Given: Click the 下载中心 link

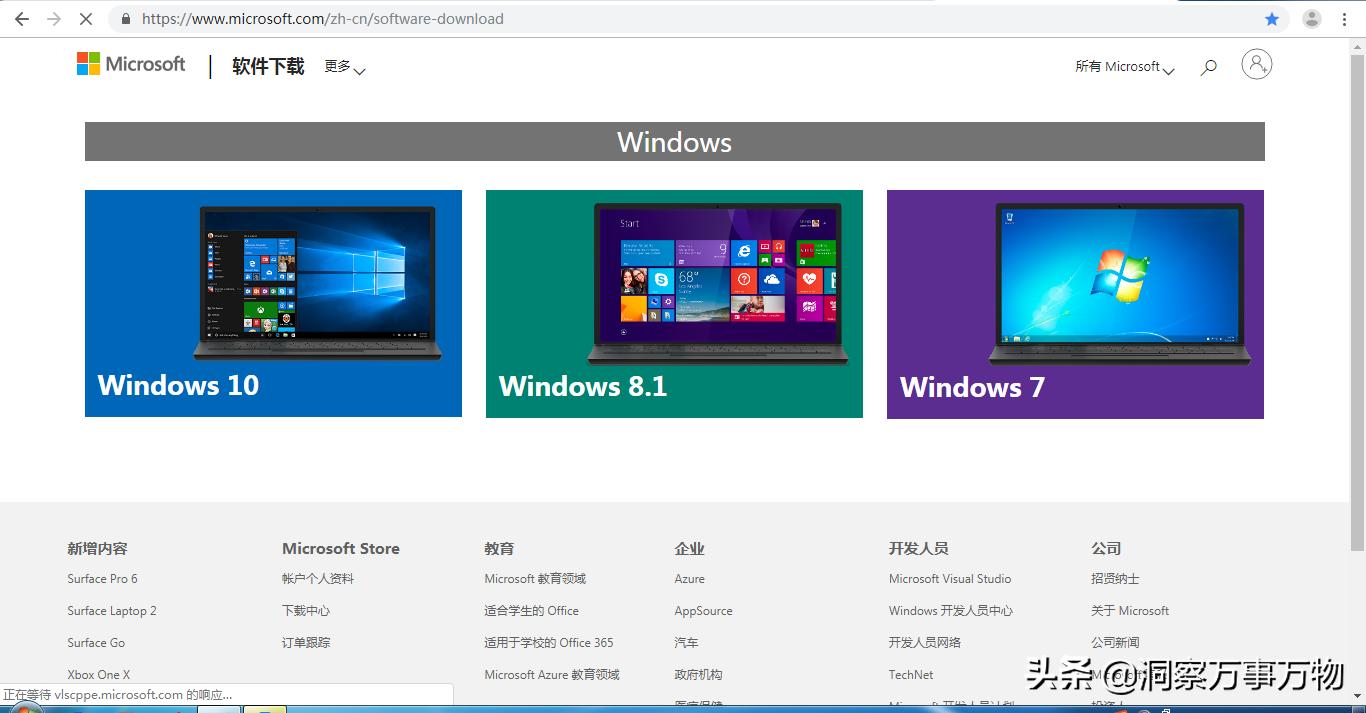Looking at the screenshot, I should [305, 610].
